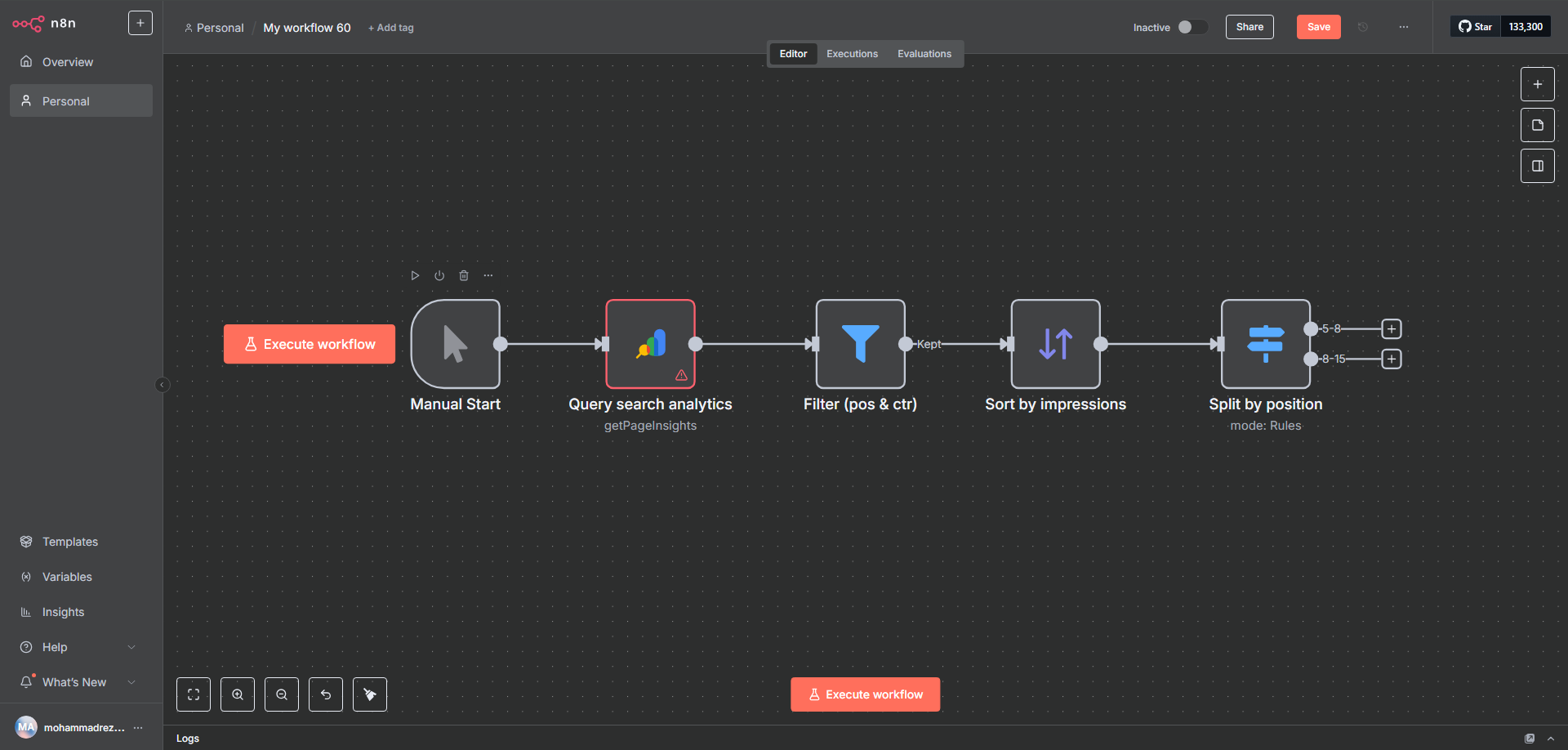
Task: Click the zoom out canvas button
Action: [282, 694]
